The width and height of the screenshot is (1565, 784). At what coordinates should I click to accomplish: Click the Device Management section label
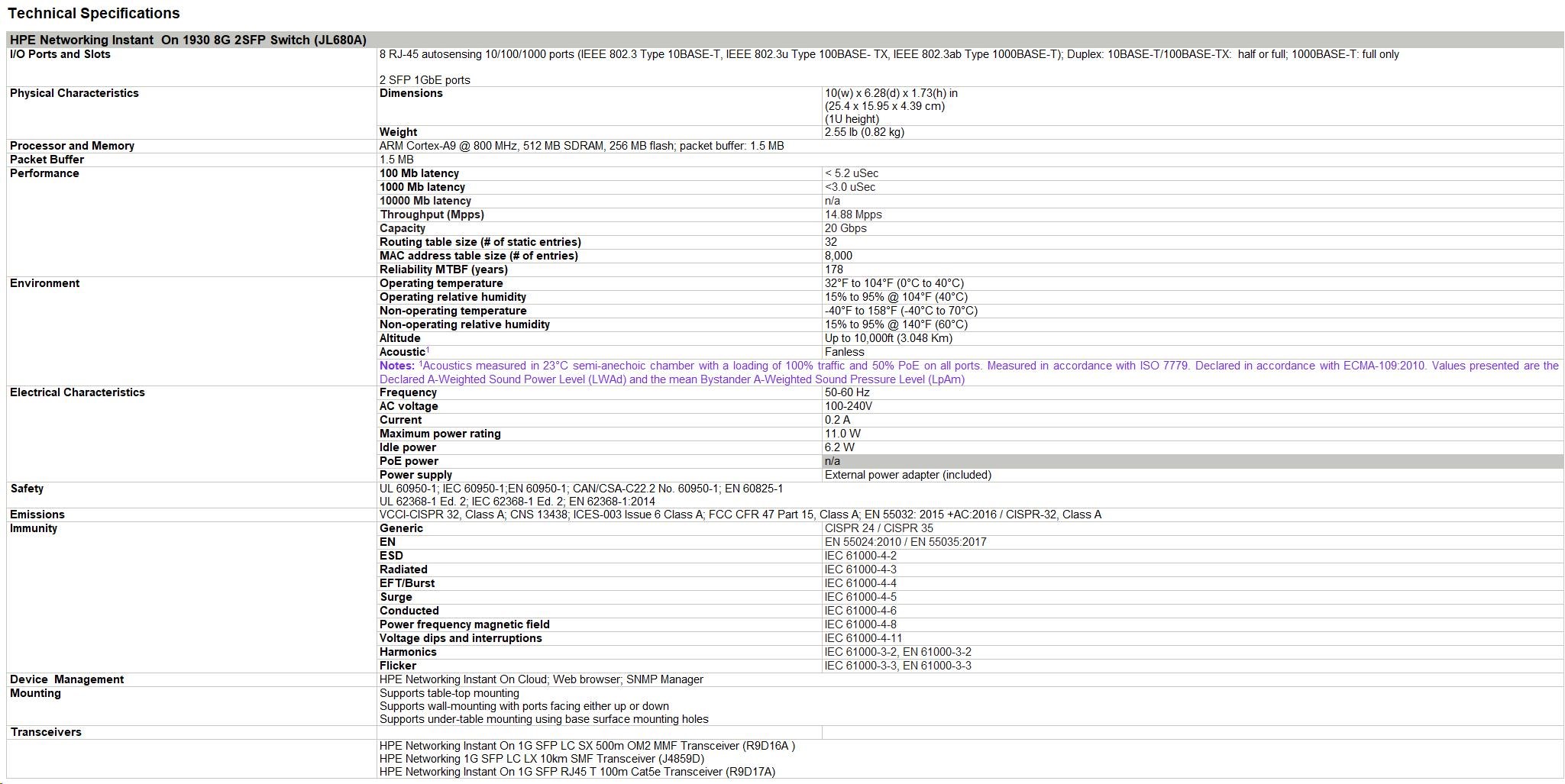pos(67,679)
